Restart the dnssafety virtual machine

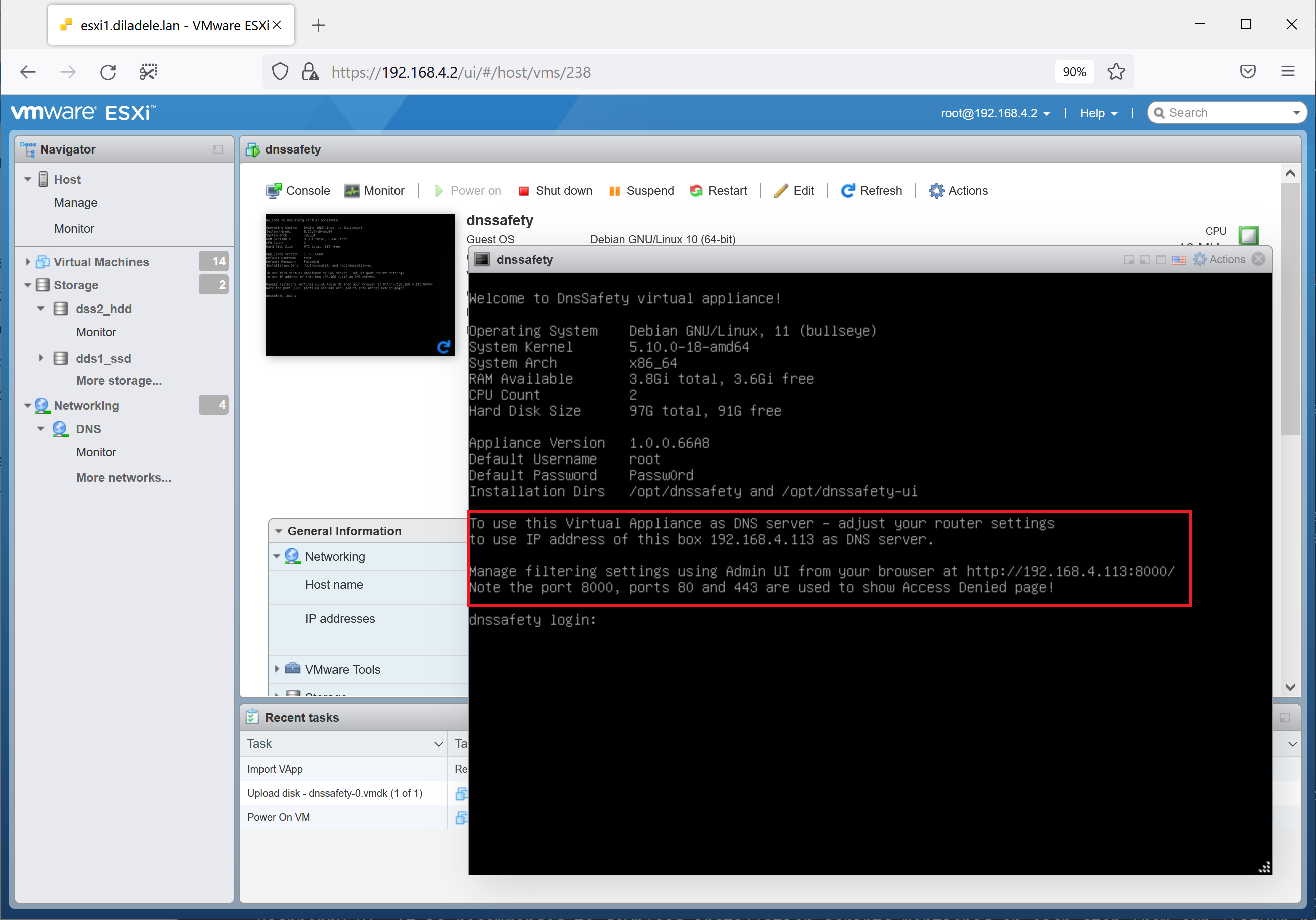point(718,191)
